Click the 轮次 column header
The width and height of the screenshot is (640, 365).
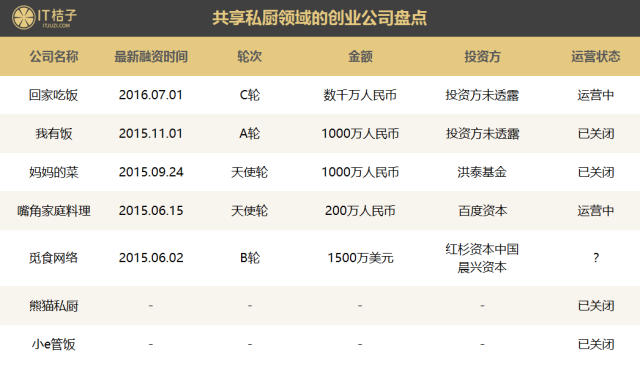[249, 56]
